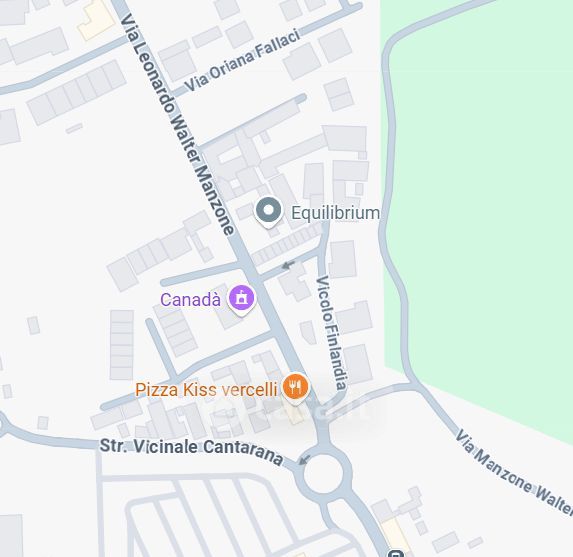The width and height of the screenshot is (573, 557).
Task: Open the Canadà purple shopping marker
Action: pyautogui.click(x=241, y=300)
